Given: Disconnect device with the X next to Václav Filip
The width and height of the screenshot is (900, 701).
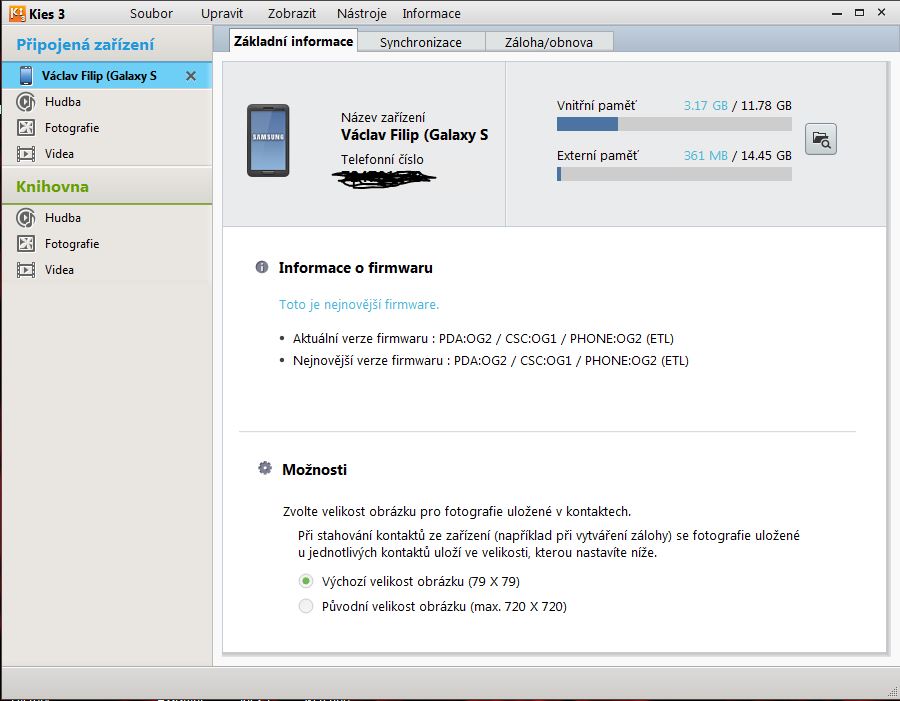Looking at the screenshot, I should tap(191, 76).
